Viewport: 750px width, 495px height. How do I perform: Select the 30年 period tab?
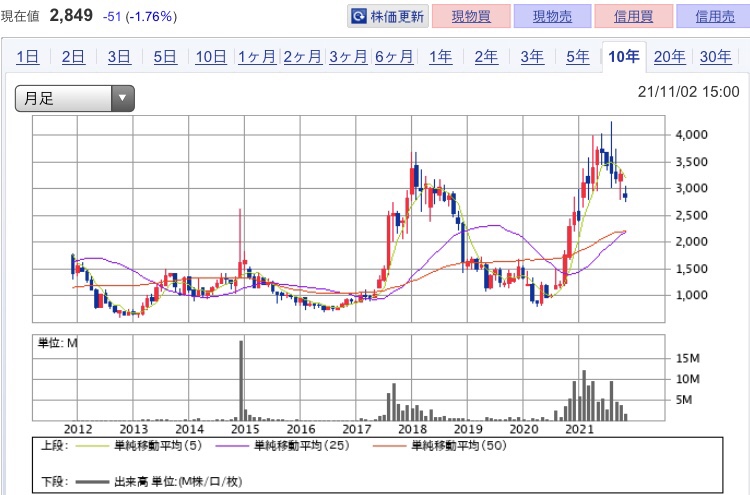click(x=716, y=57)
